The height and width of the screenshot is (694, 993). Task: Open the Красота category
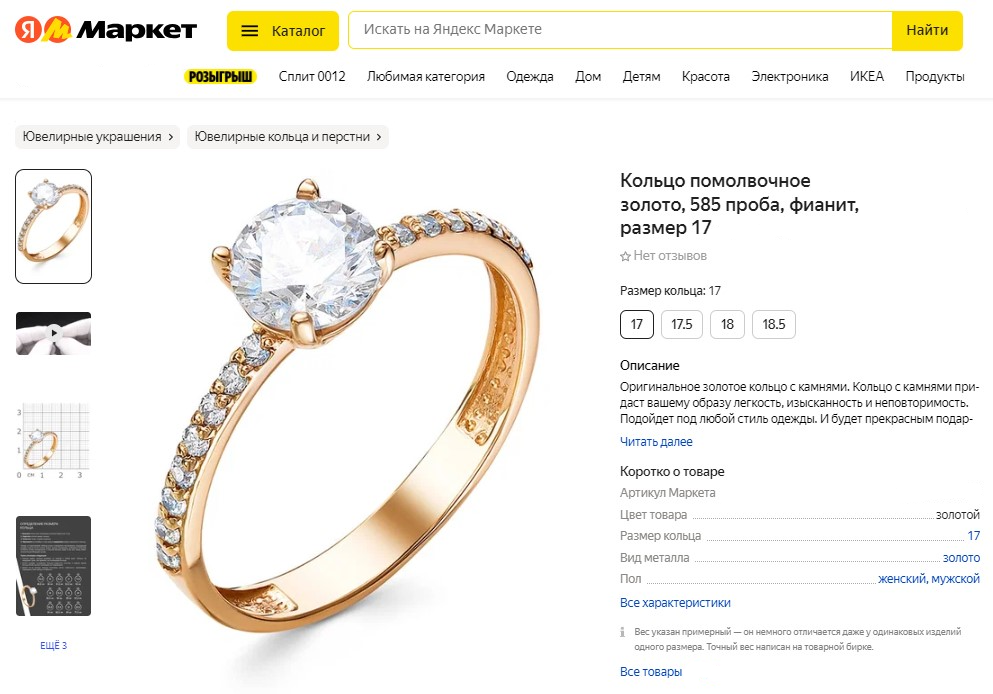point(706,76)
